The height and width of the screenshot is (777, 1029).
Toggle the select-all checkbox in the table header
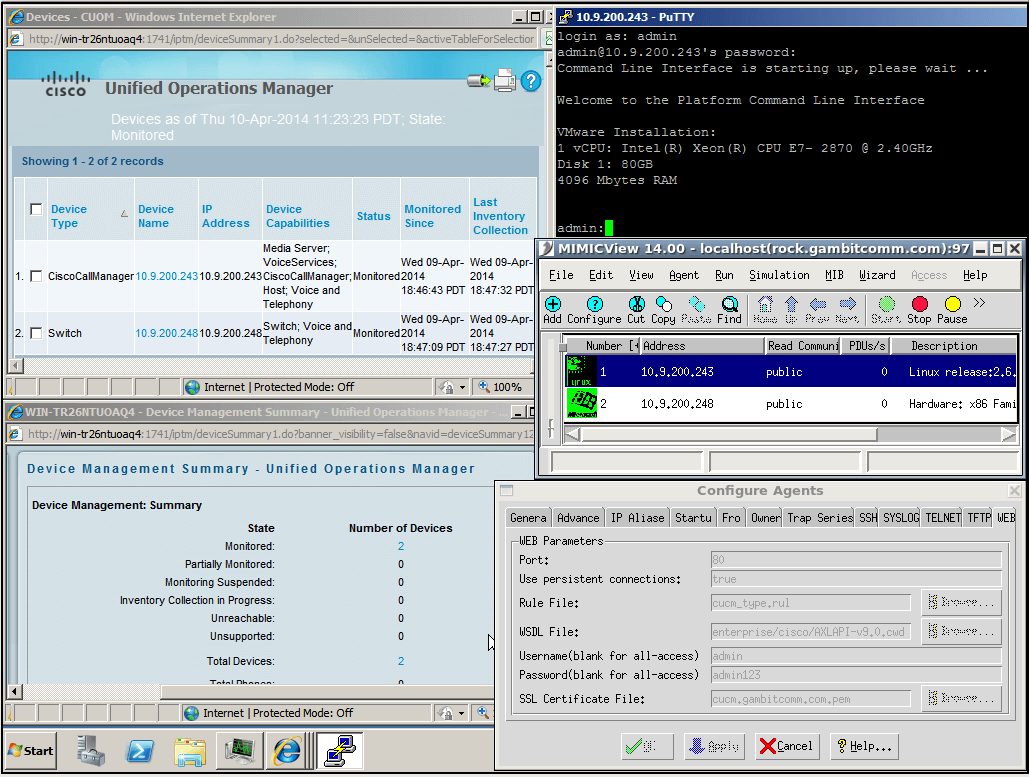(x=36, y=209)
